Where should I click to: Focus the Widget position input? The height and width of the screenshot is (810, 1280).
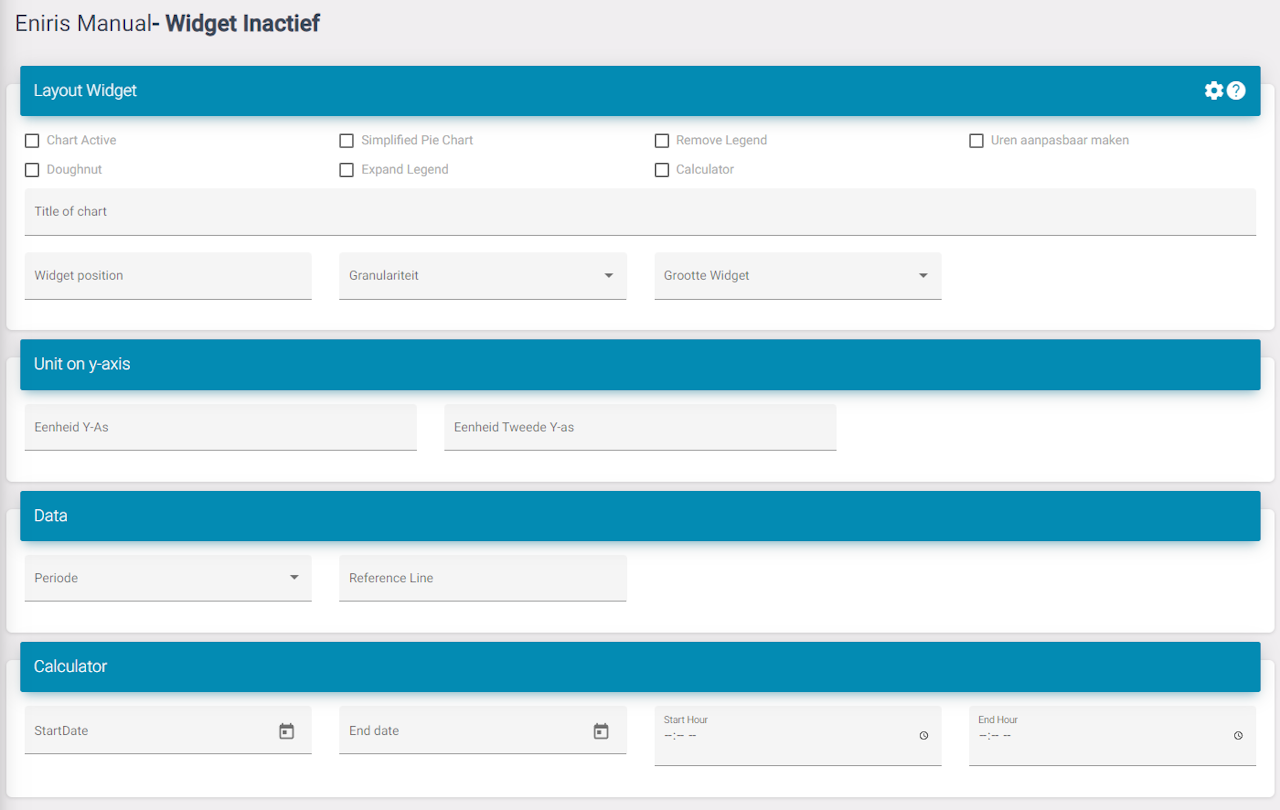pos(167,276)
